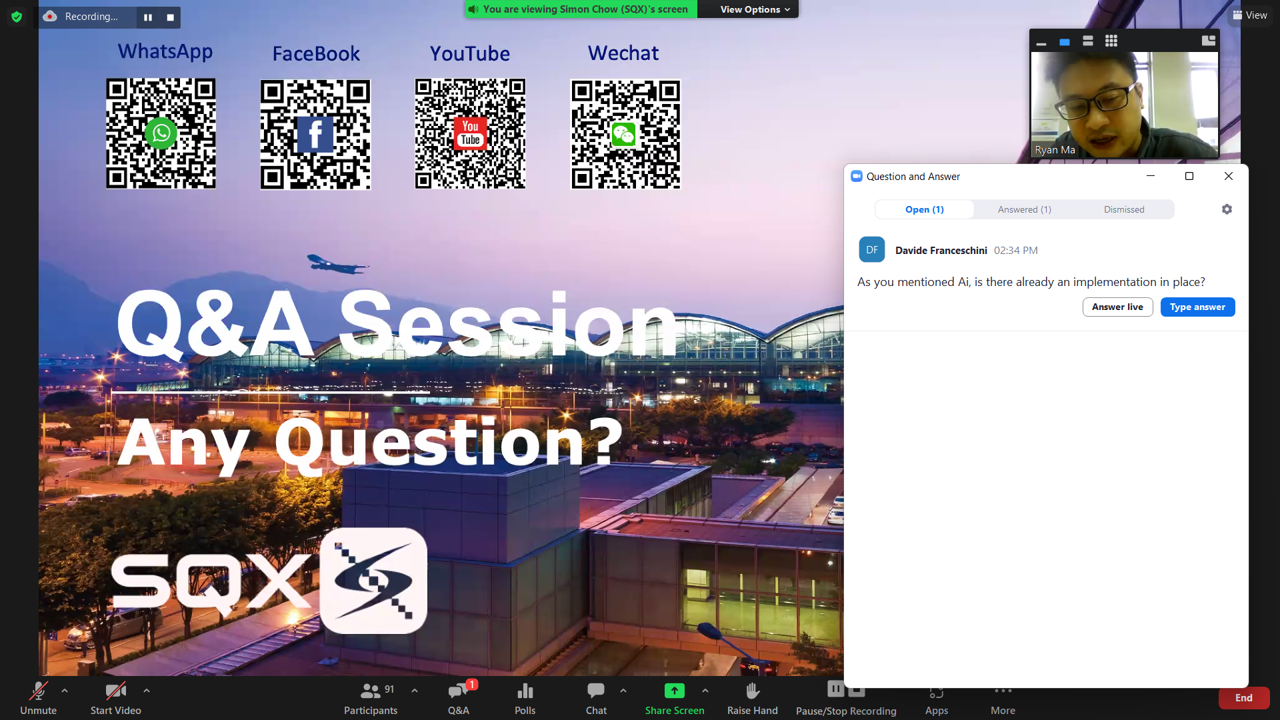Expand the Chat options arrow

[x=623, y=690]
